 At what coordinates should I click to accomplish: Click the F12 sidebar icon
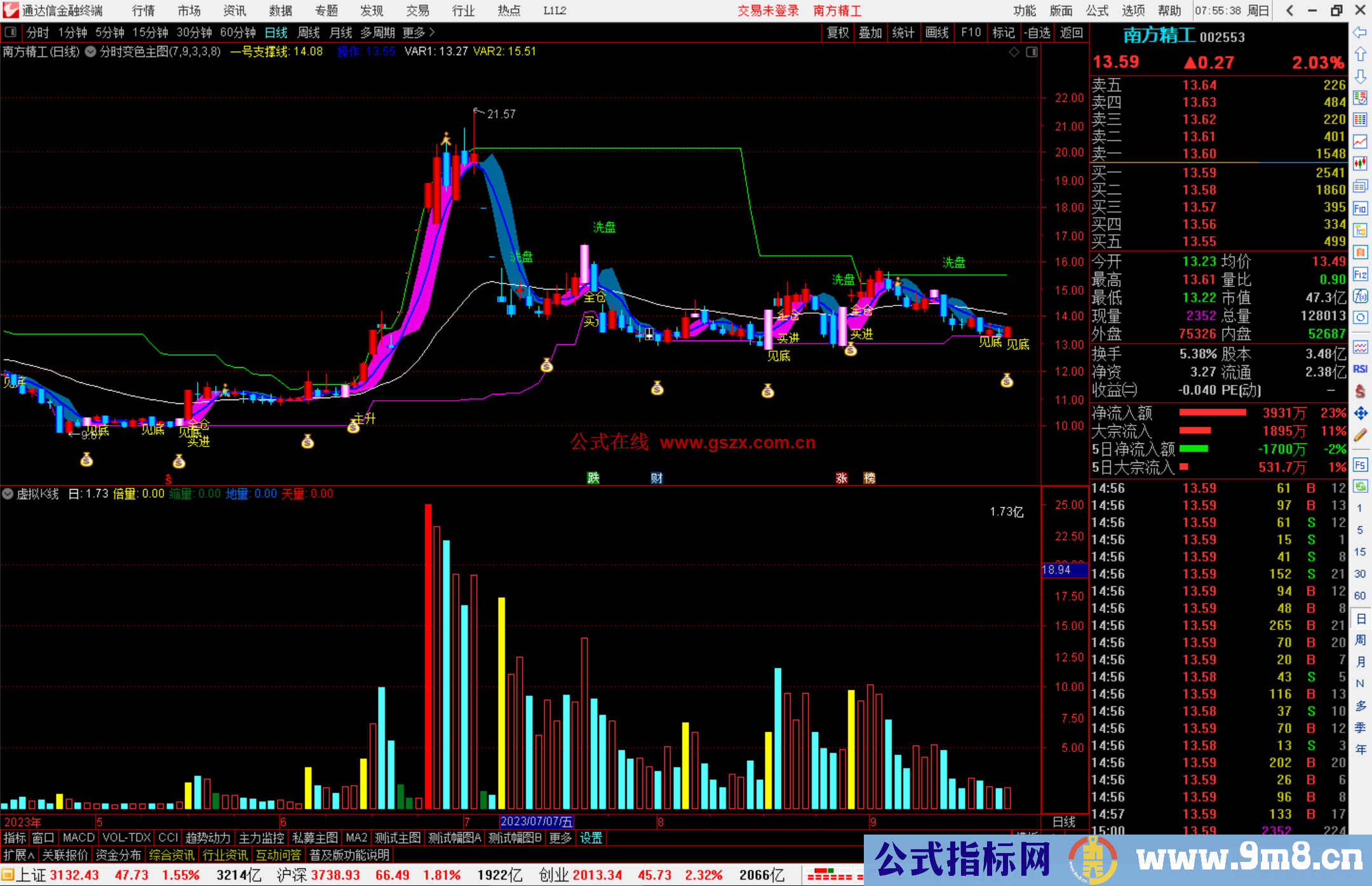click(x=1360, y=274)
